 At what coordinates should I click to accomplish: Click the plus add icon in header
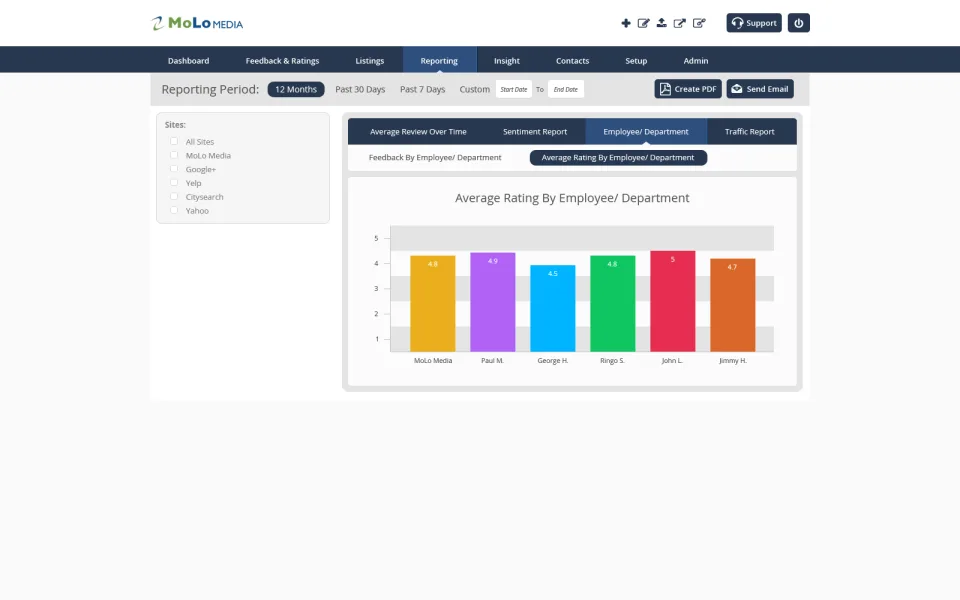coord(626,23)
